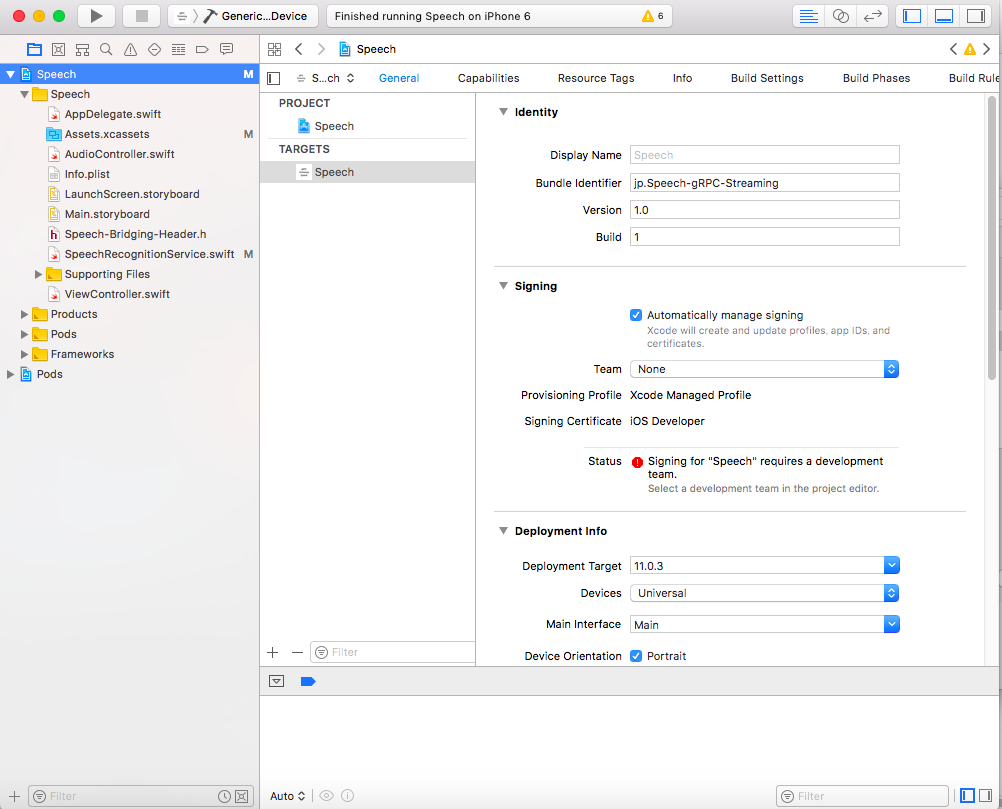Switch to the Build Phases tab

876,78
